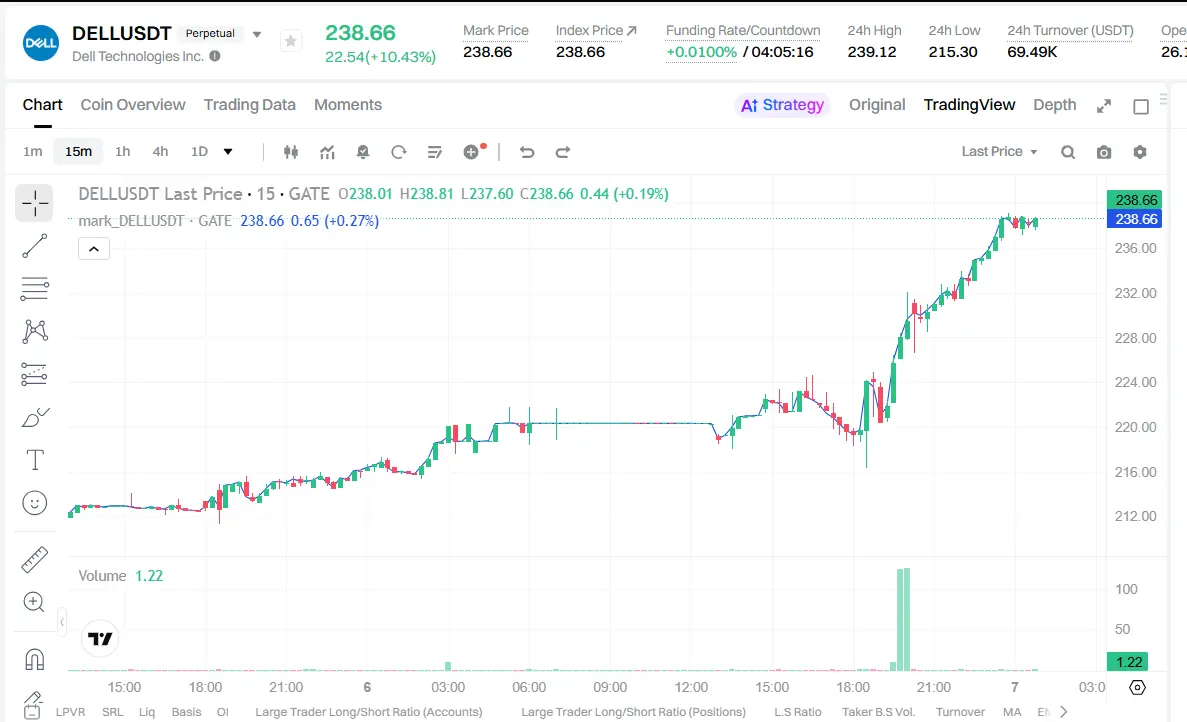Image resolution: width=1187 pixels, height=722 pixels.
Task: Switch to Depth chart view
Action: coord(1055,105)
